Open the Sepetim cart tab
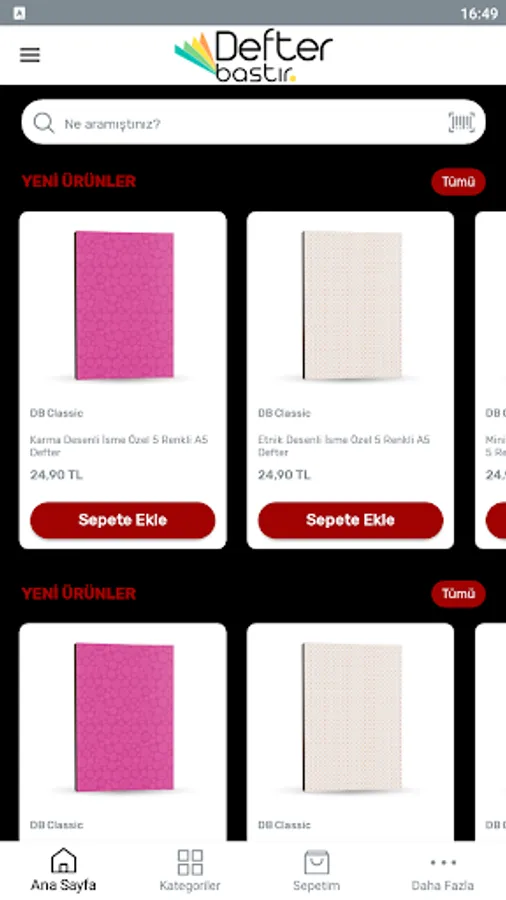This screenshot has height=900, width=506. point(316,870)
